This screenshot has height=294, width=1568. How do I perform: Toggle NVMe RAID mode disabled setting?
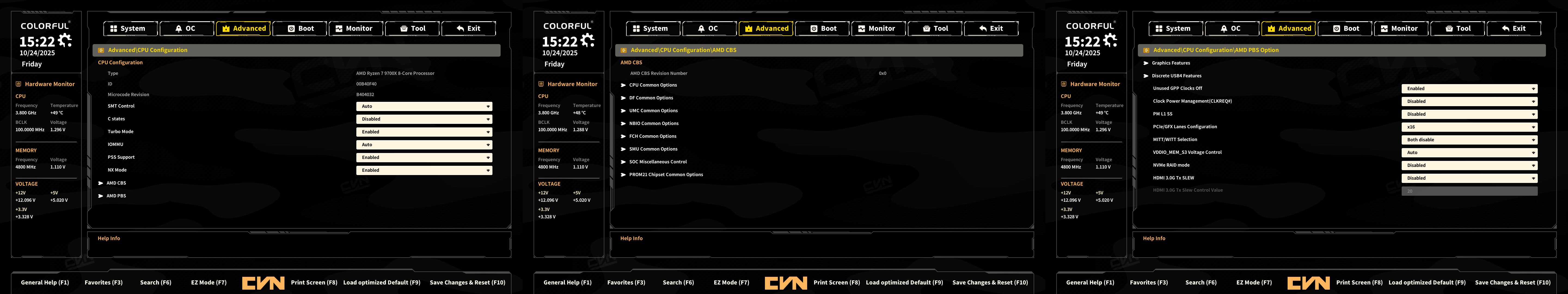click(x=1469, y=166)
